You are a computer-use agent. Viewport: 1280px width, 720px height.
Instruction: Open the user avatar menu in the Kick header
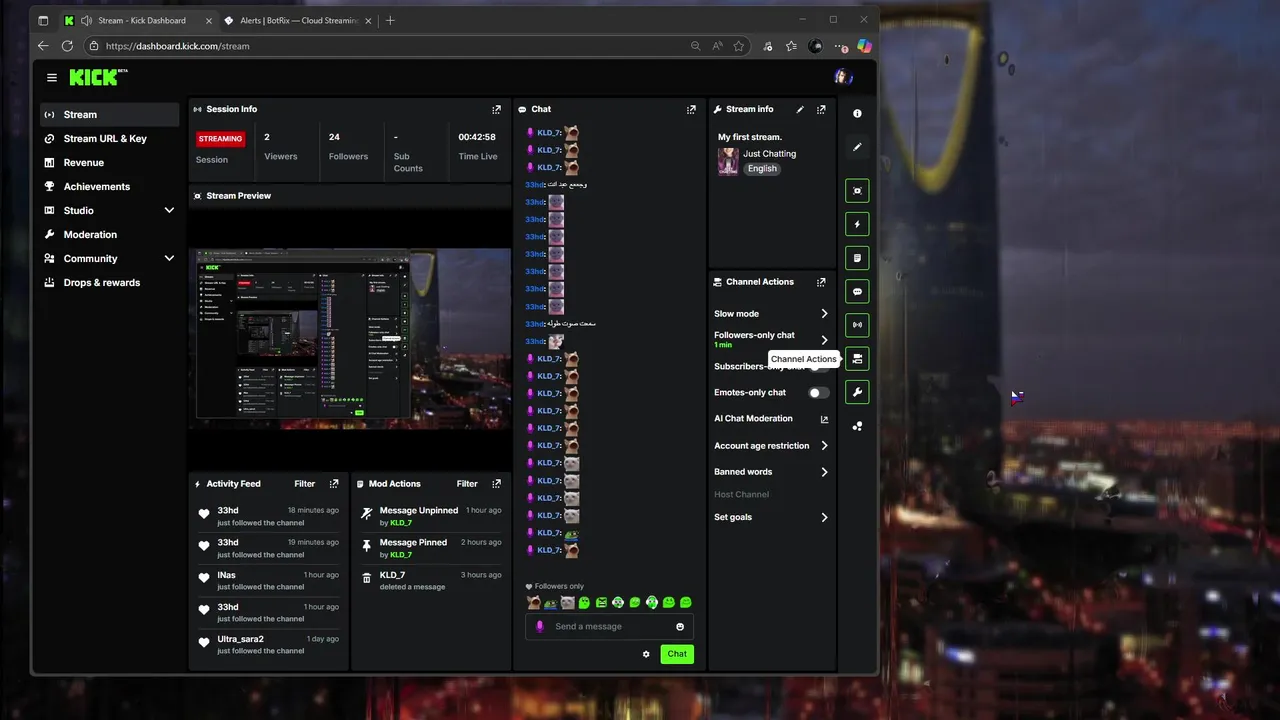click(843, 77)
